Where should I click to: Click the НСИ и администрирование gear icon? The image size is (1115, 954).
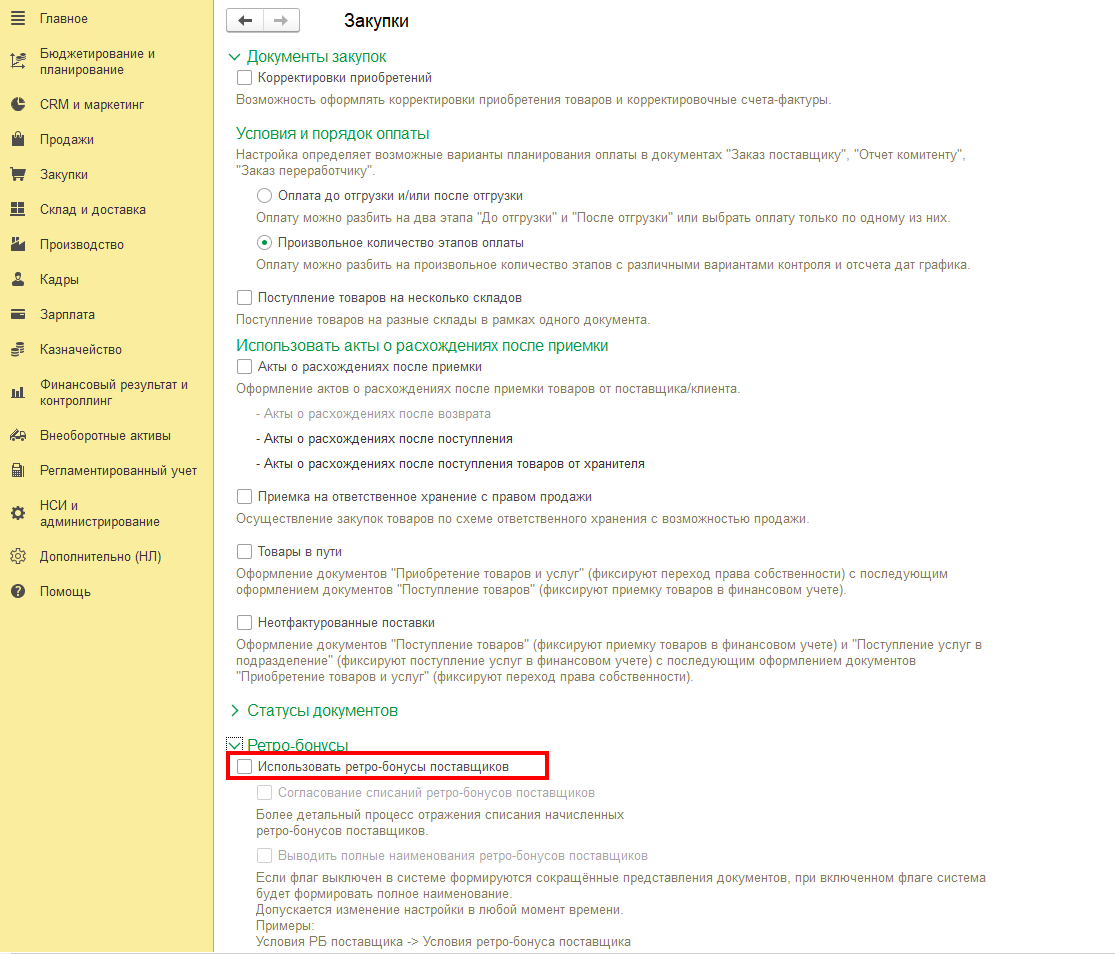[18, 513]
